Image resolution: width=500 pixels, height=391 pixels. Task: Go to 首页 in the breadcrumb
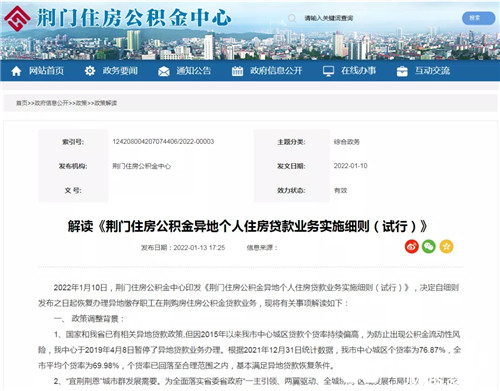pos(22,103)
